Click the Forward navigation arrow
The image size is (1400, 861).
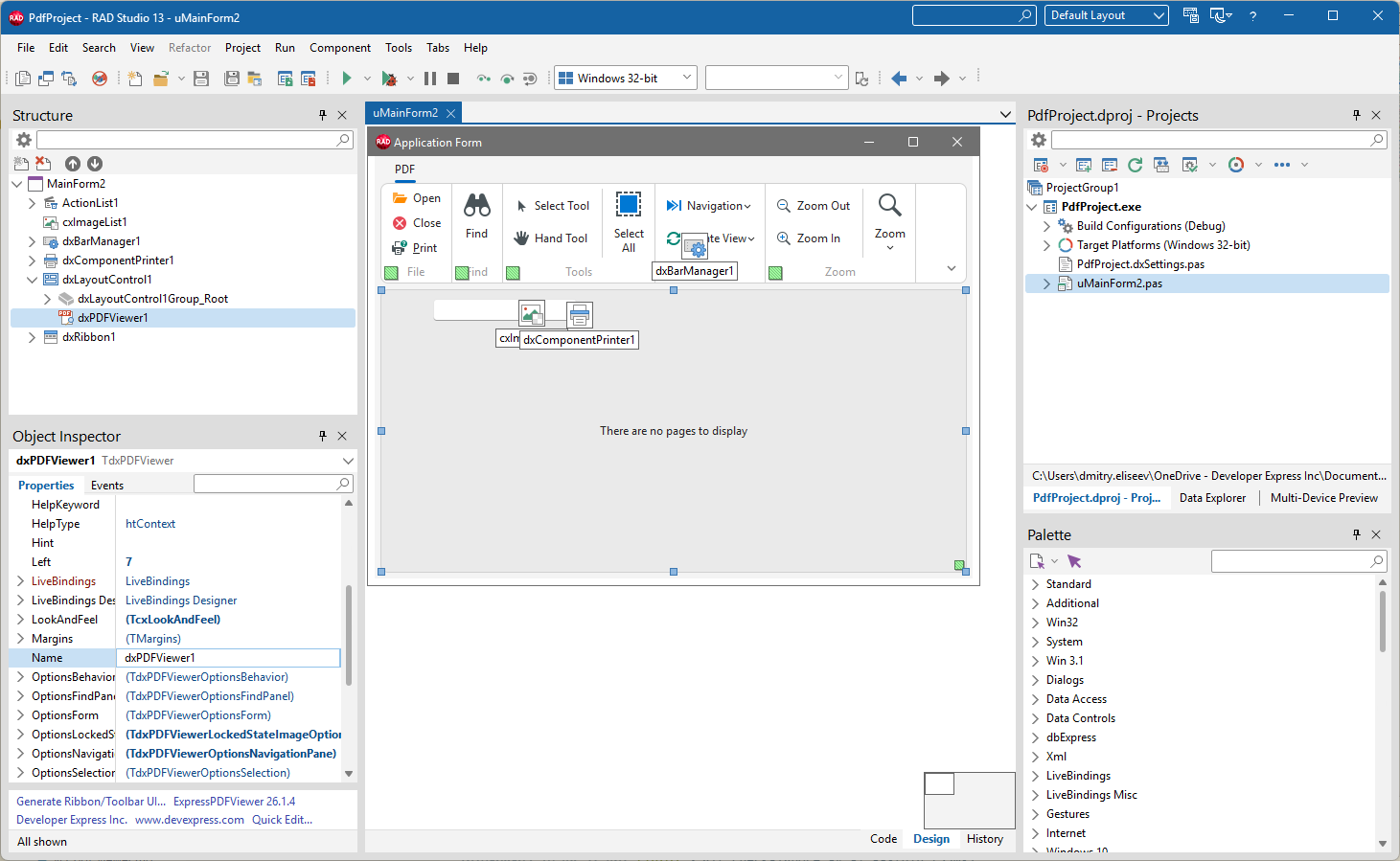tap(942, 79)
